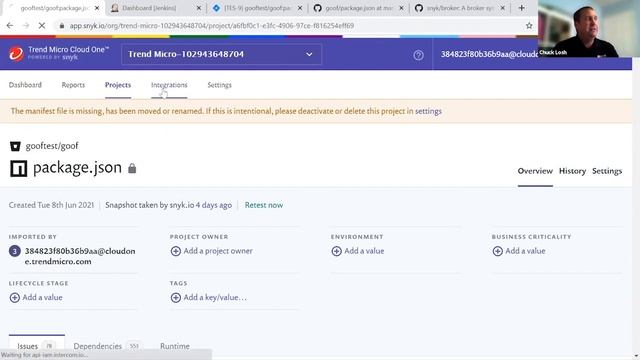
Task: Click the plus icon under Environment
Action: coord(336,251)
